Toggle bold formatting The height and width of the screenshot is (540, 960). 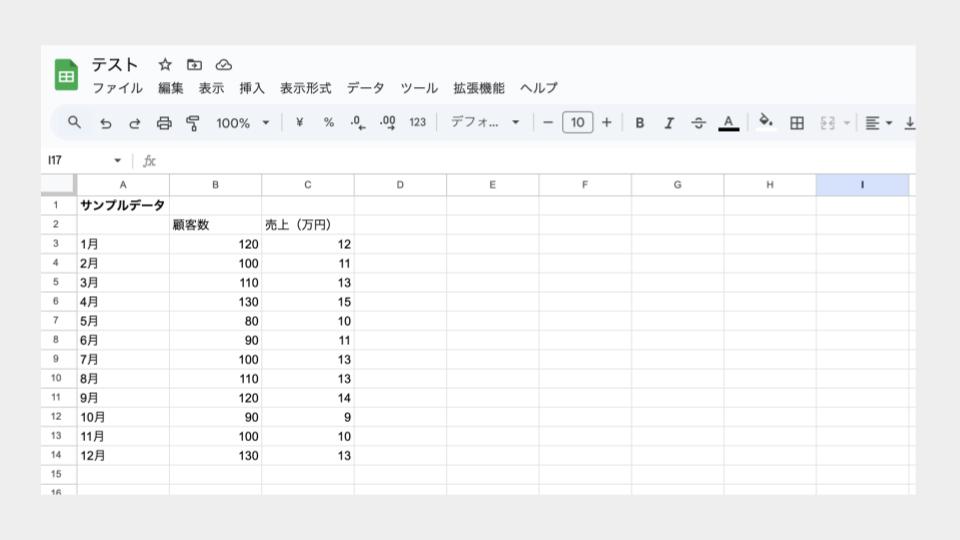pos(640,123)
